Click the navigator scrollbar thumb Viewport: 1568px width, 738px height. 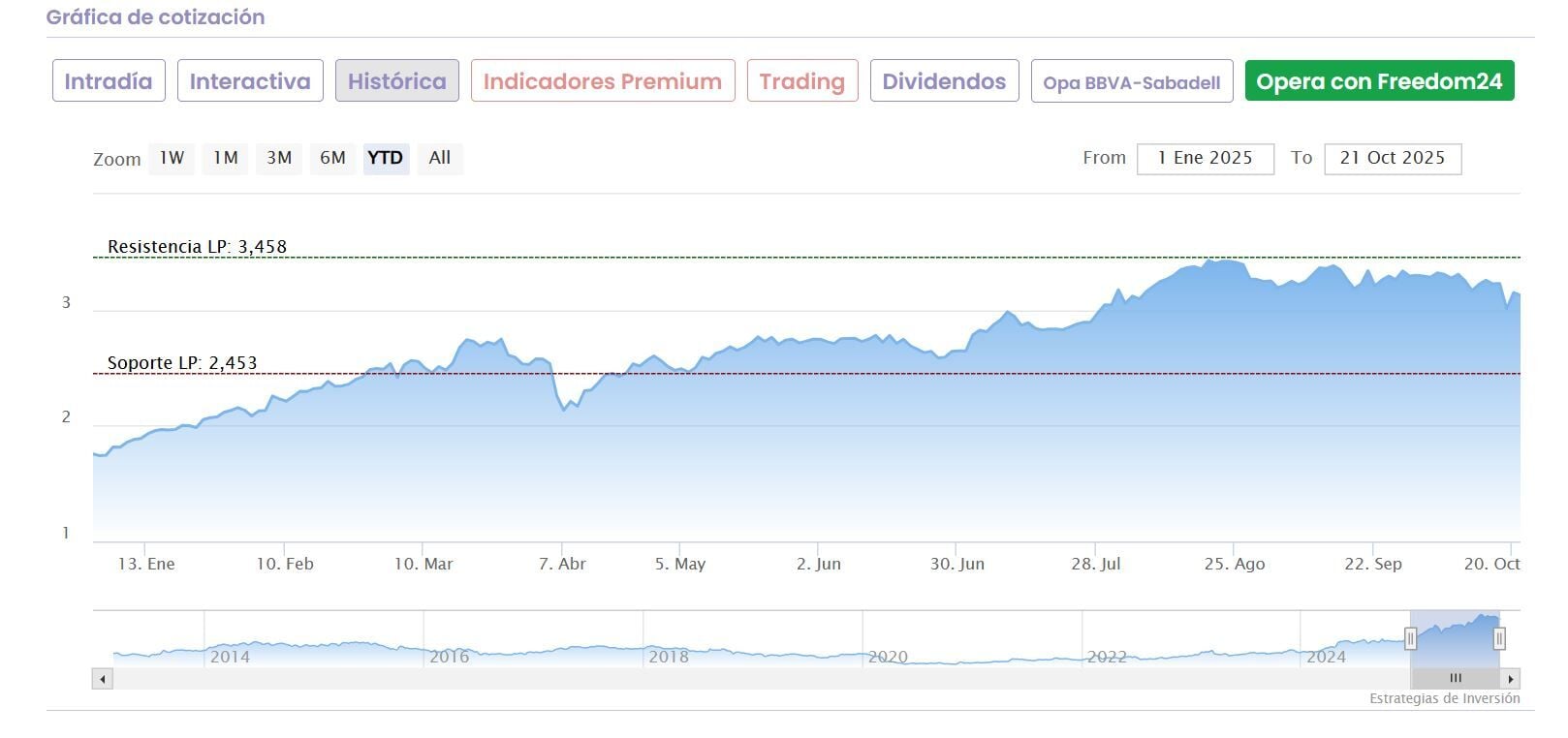(x=1455, y=679)
